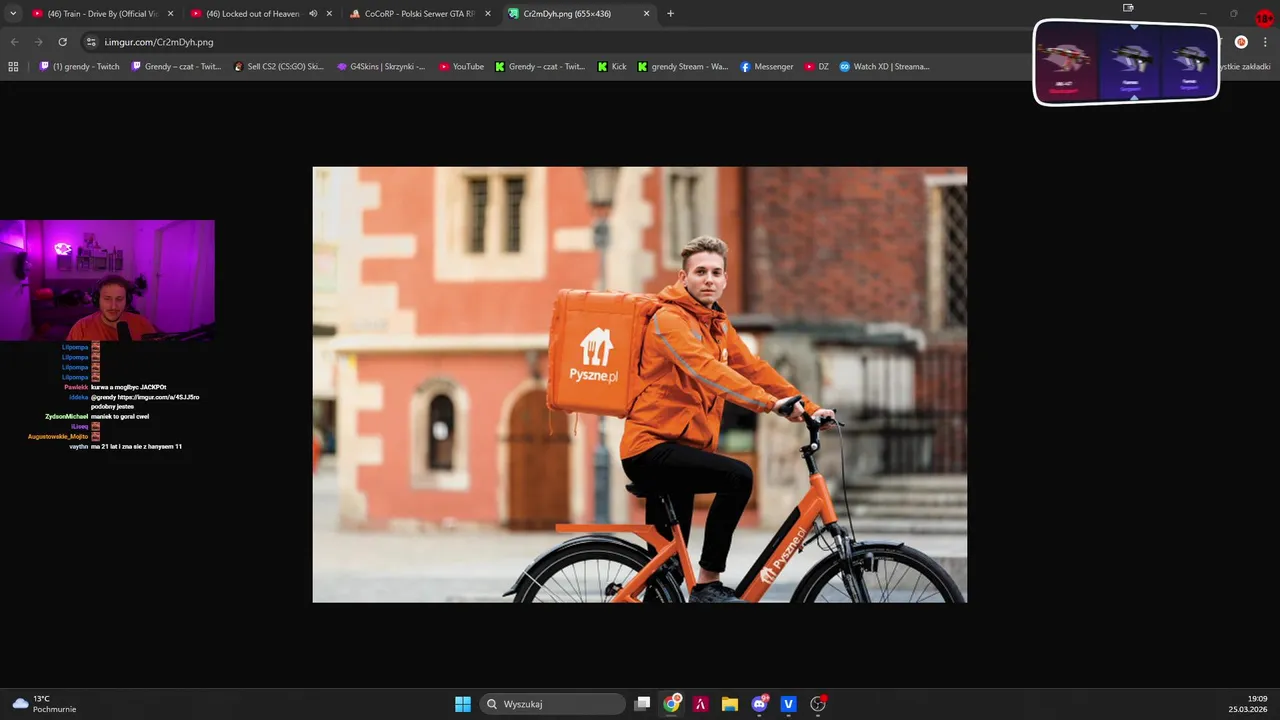This screenshot has height=720, width=1280.
Task: Open a new browser tab
Action: 670,14
